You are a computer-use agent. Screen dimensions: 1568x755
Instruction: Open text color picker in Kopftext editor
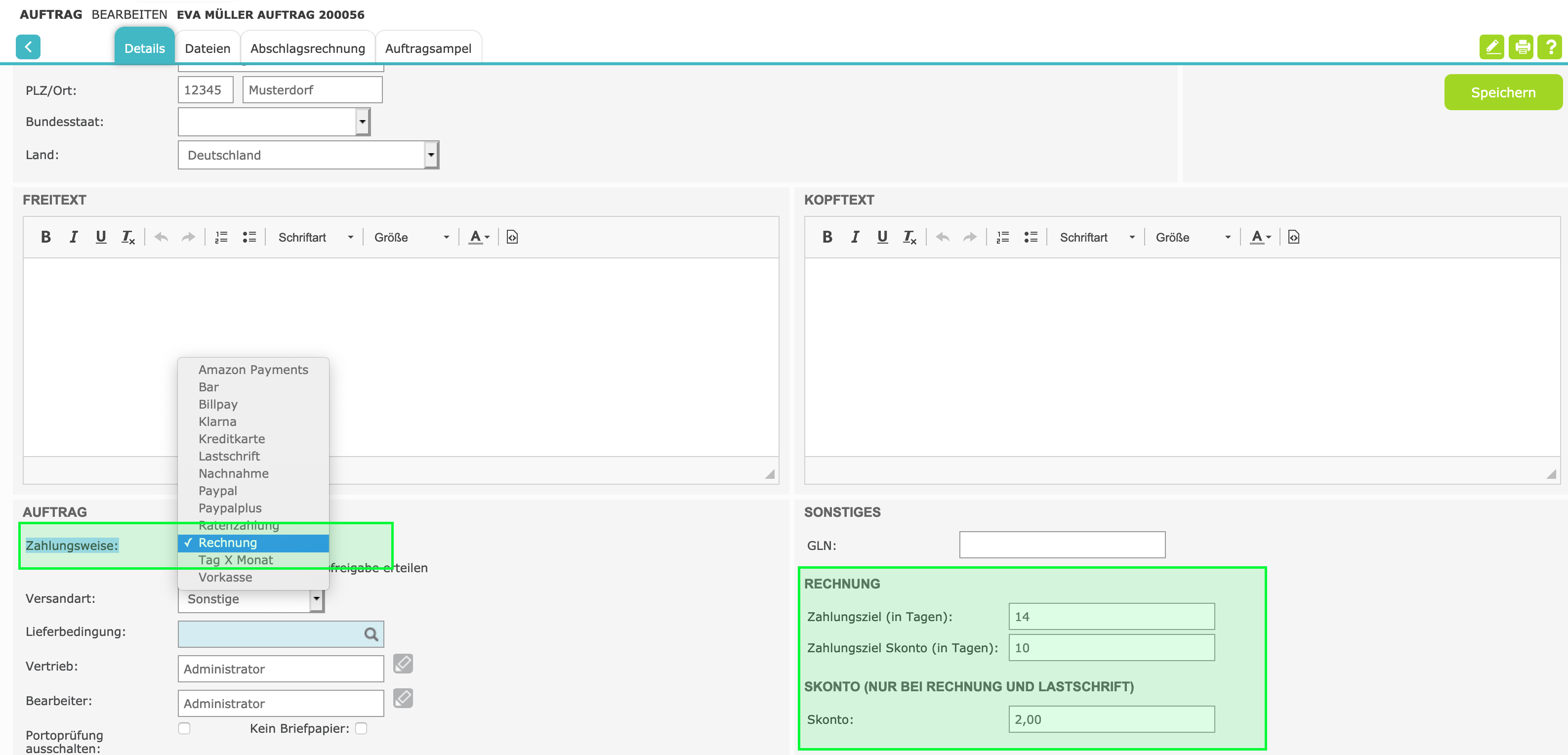1261,237
